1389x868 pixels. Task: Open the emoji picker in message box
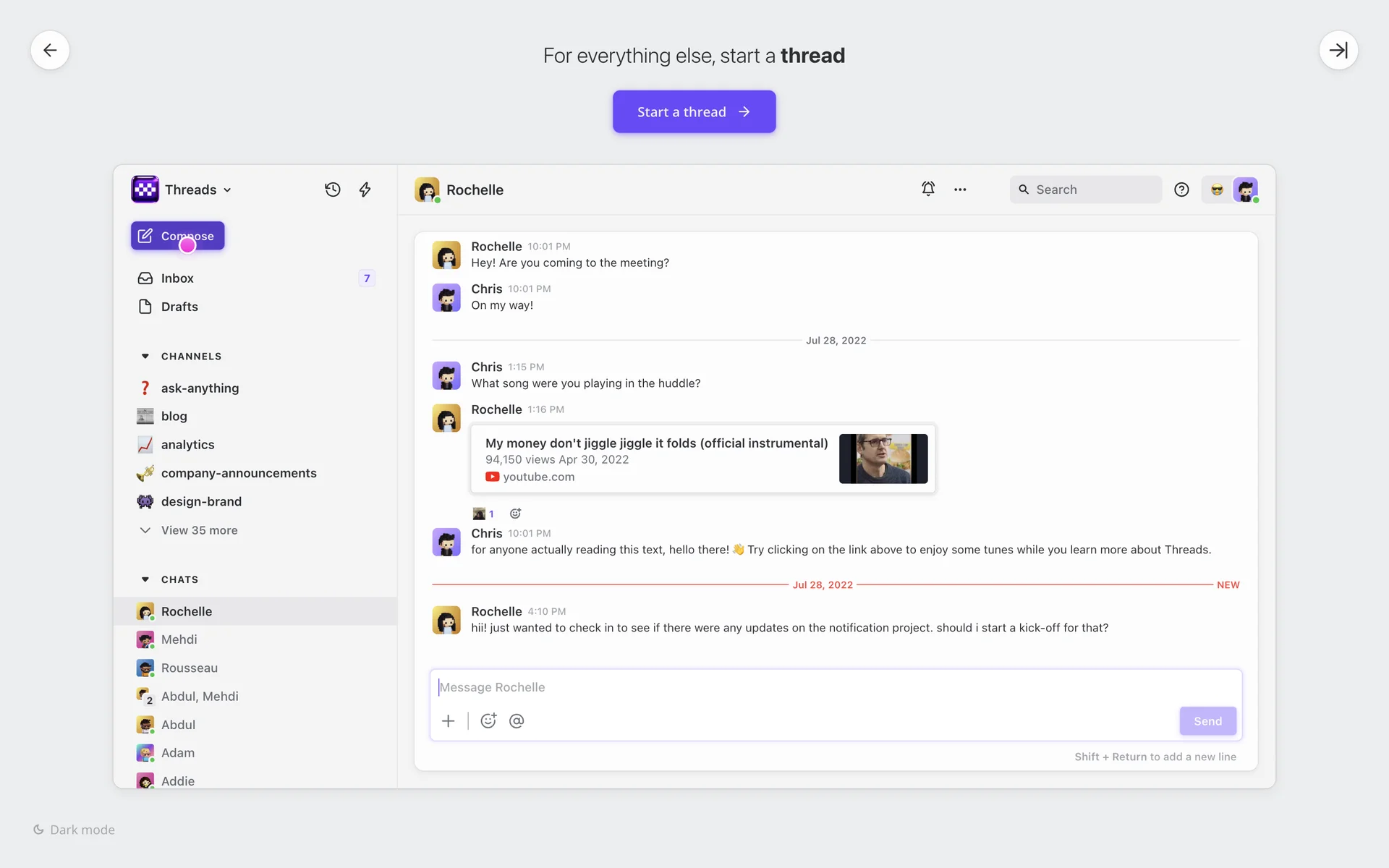point(488,721)
